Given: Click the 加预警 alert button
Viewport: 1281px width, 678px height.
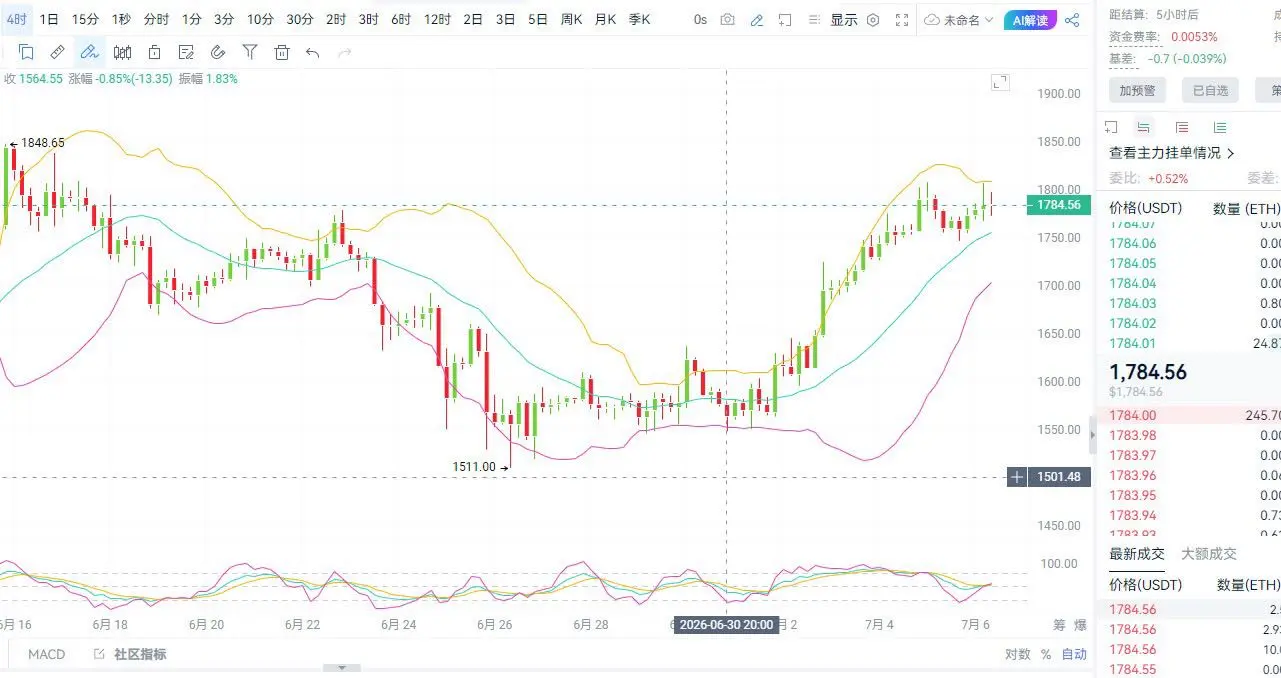Looking at the screenshot, I should (1137, 90).
